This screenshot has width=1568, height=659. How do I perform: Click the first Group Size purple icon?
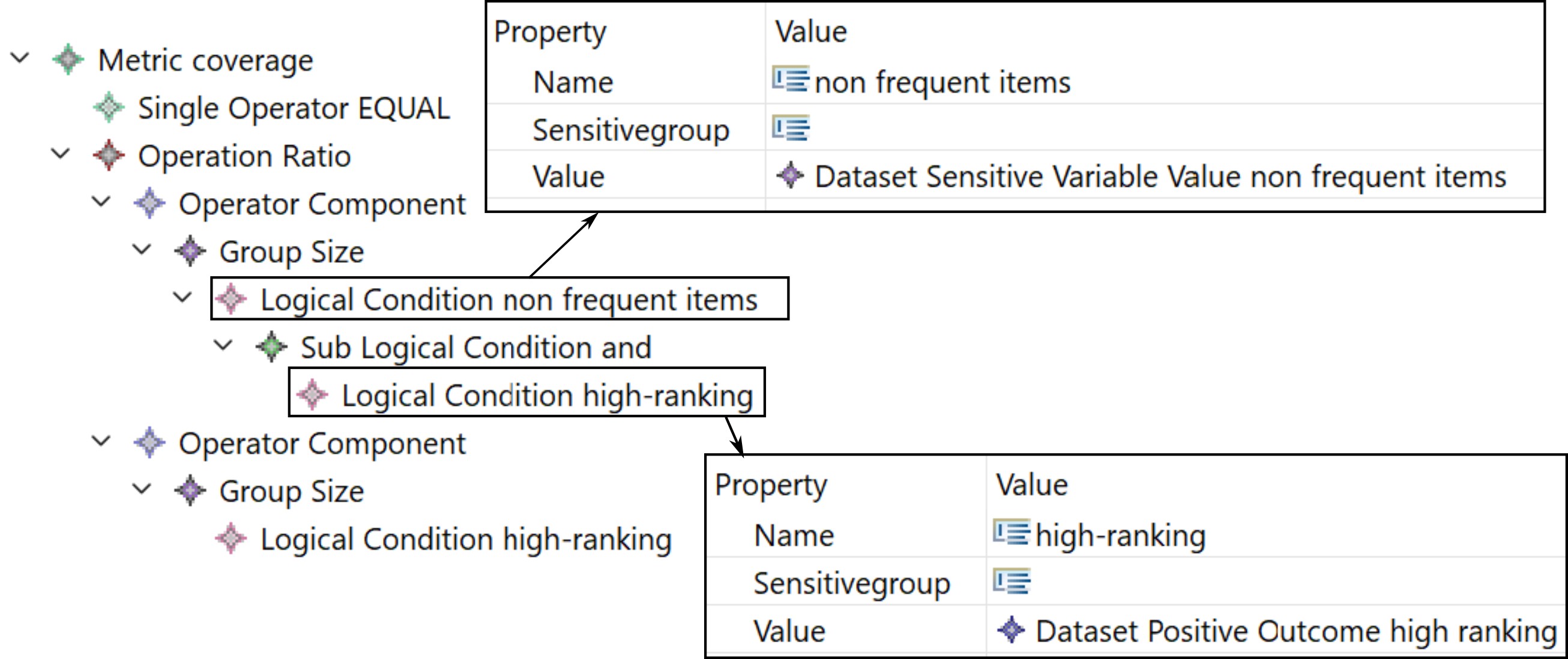(190, 251)
